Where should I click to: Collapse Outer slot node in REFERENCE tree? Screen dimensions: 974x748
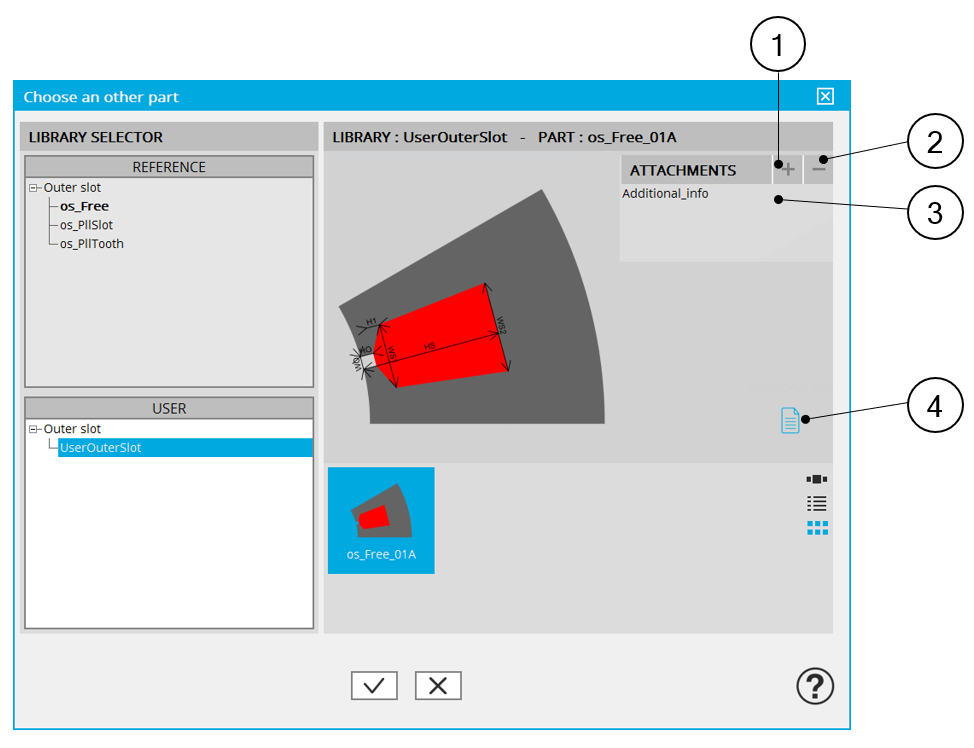pyautogui.click(x=34, y=188)
